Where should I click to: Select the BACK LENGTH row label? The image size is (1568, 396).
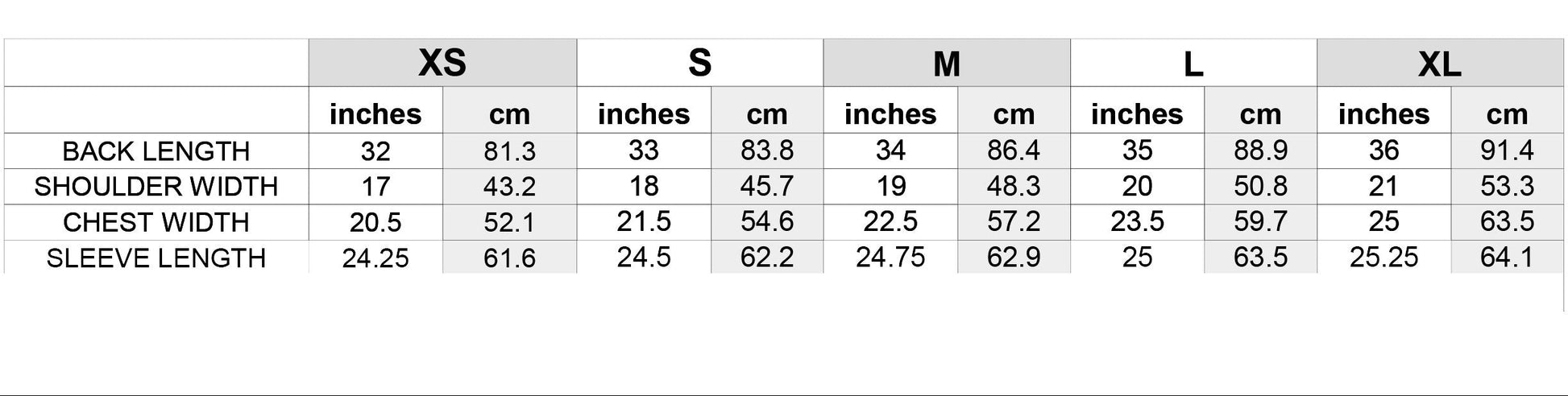156,151
